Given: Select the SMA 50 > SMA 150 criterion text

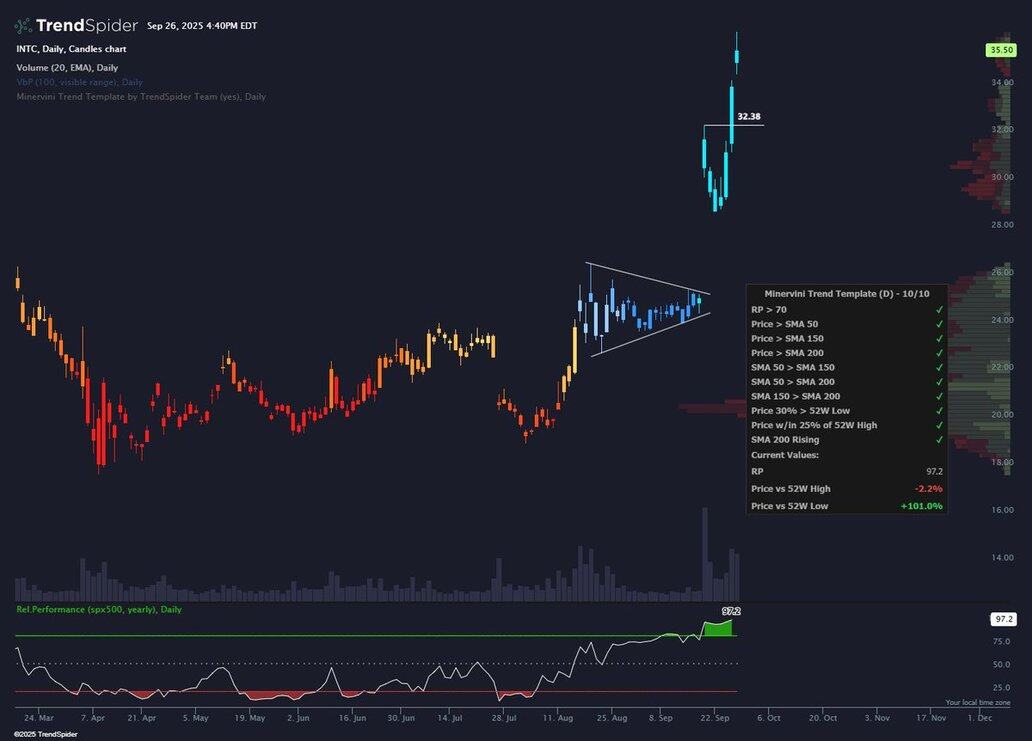Looking at the screenshot, I should coord(792,368).
